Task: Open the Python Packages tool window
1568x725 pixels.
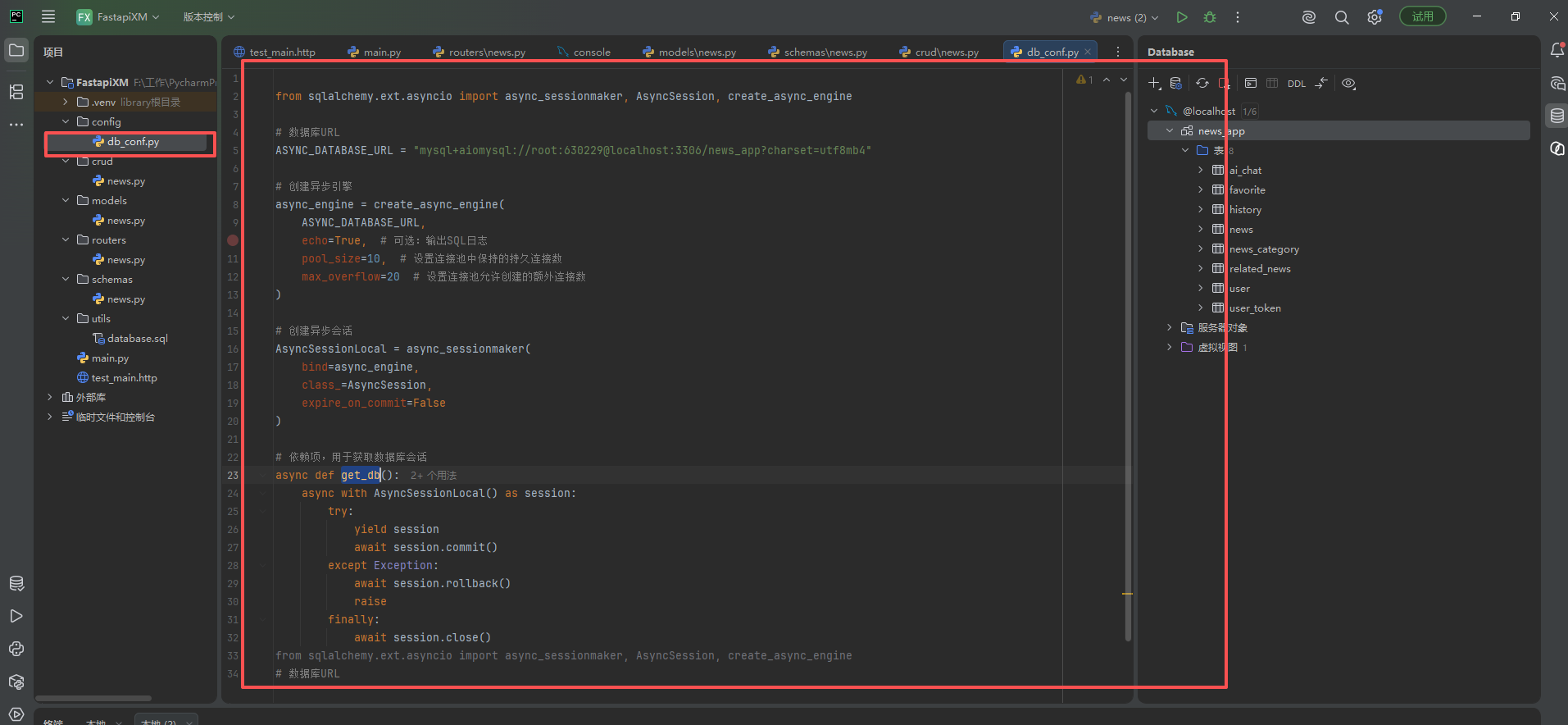Action: (16, 682)
